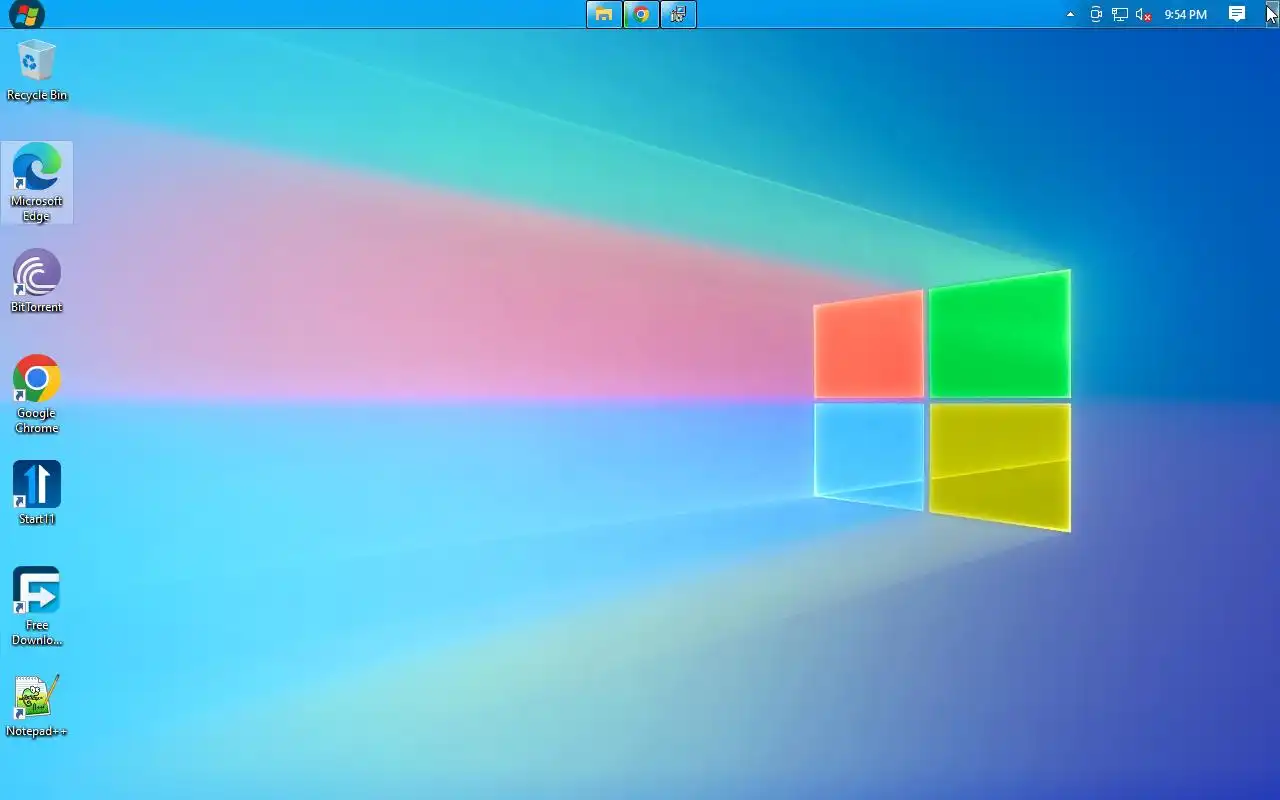1280x800 pixels.
Task: Open File Explorer from the taskbar
Action: tap(604, 14)
